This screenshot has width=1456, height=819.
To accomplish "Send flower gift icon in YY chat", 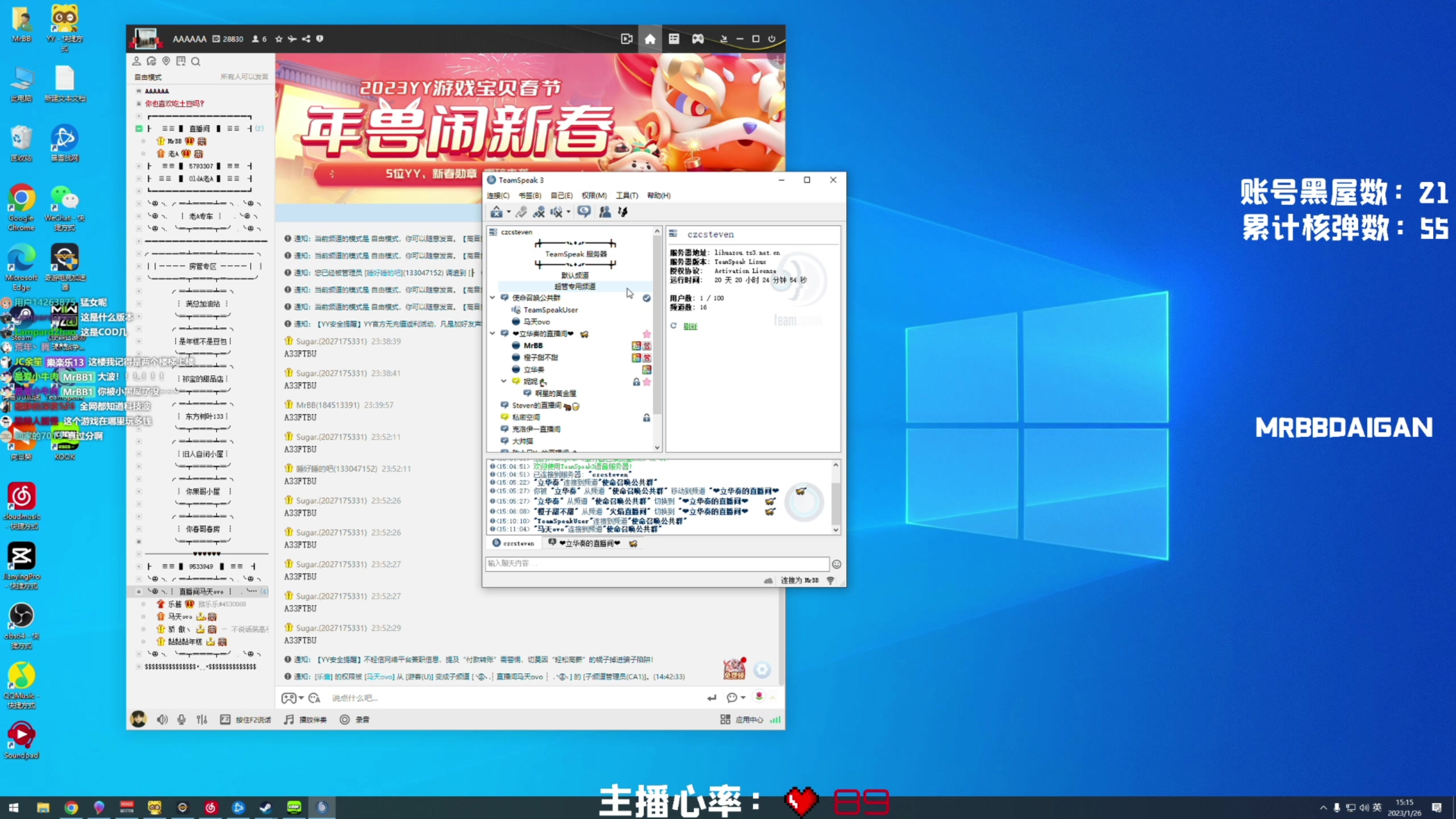I will (759, 697).
